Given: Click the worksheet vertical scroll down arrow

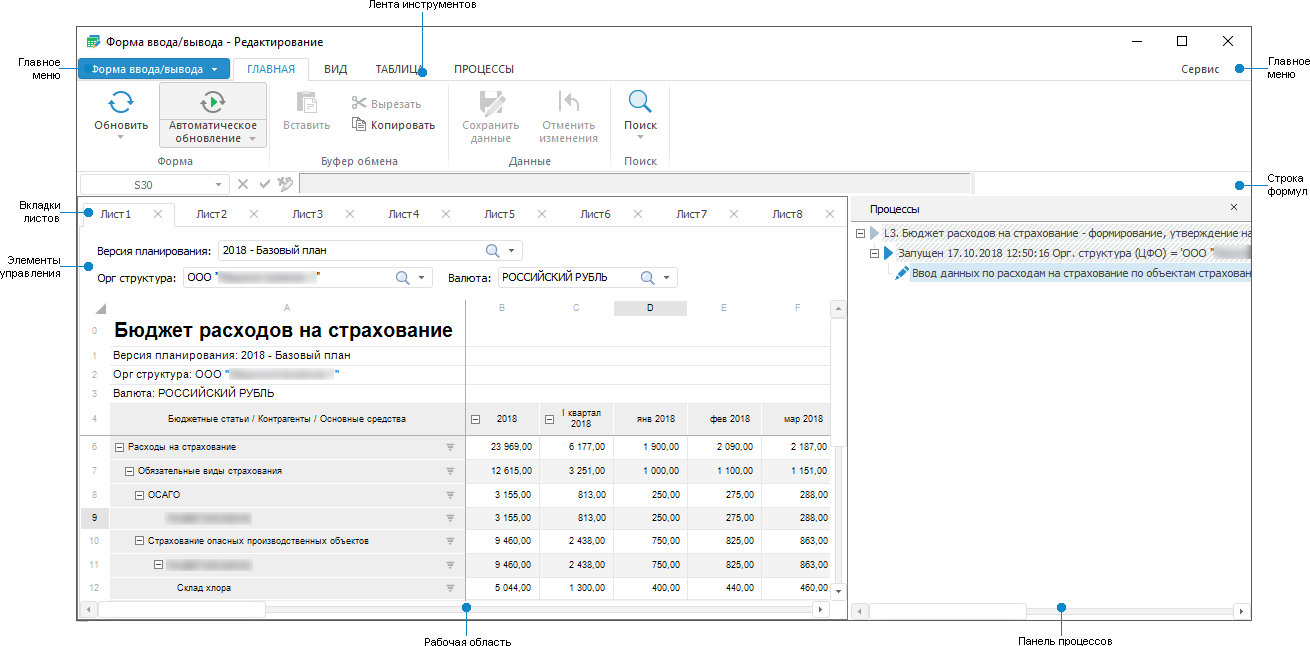Looking at the screenshot, I should click(839, 590).
